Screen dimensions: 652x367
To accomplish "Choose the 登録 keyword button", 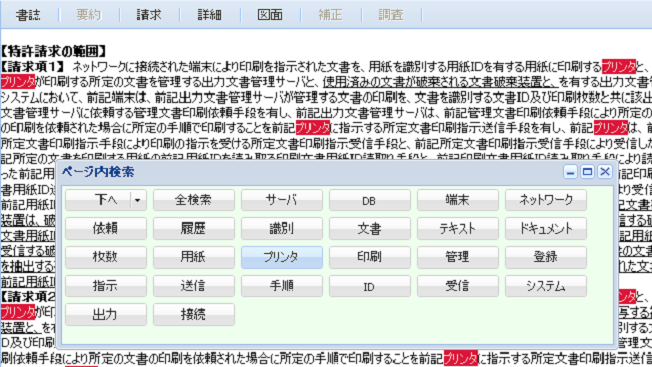I will click(x=546, y=257).
